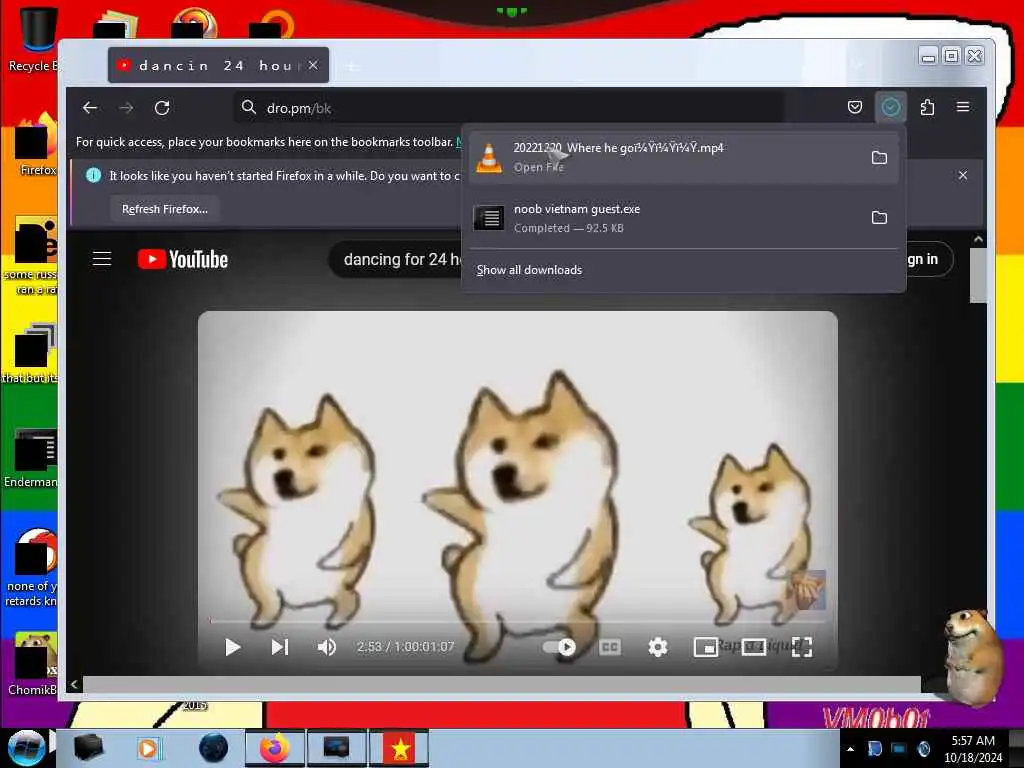Show hidden tray icons arrow
This screenshot has height=768, width=1024.
tap(850, 749)
